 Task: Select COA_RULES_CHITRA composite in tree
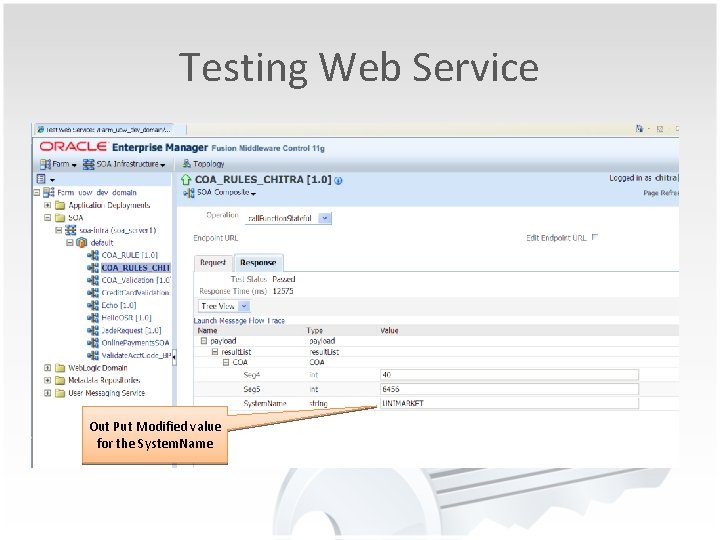(x=135, y=267)
